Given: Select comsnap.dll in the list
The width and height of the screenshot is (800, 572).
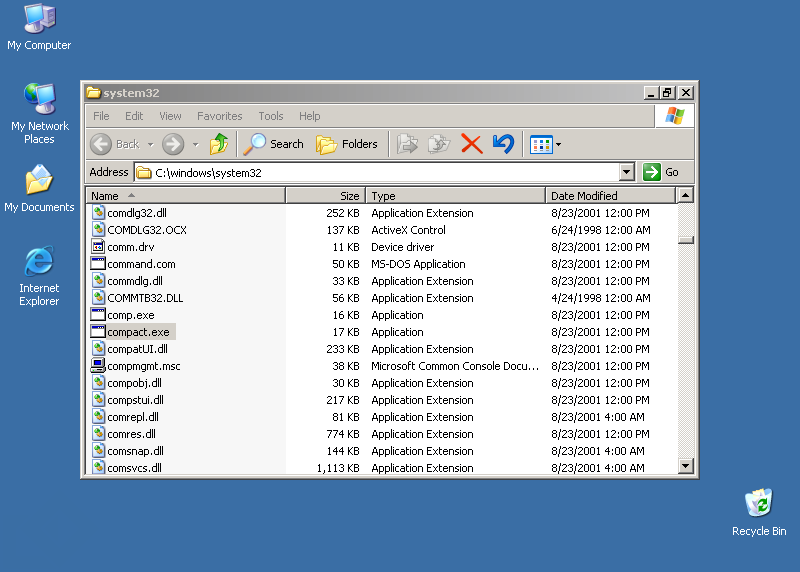Looking at the screenshot, I should coord(135,451).
